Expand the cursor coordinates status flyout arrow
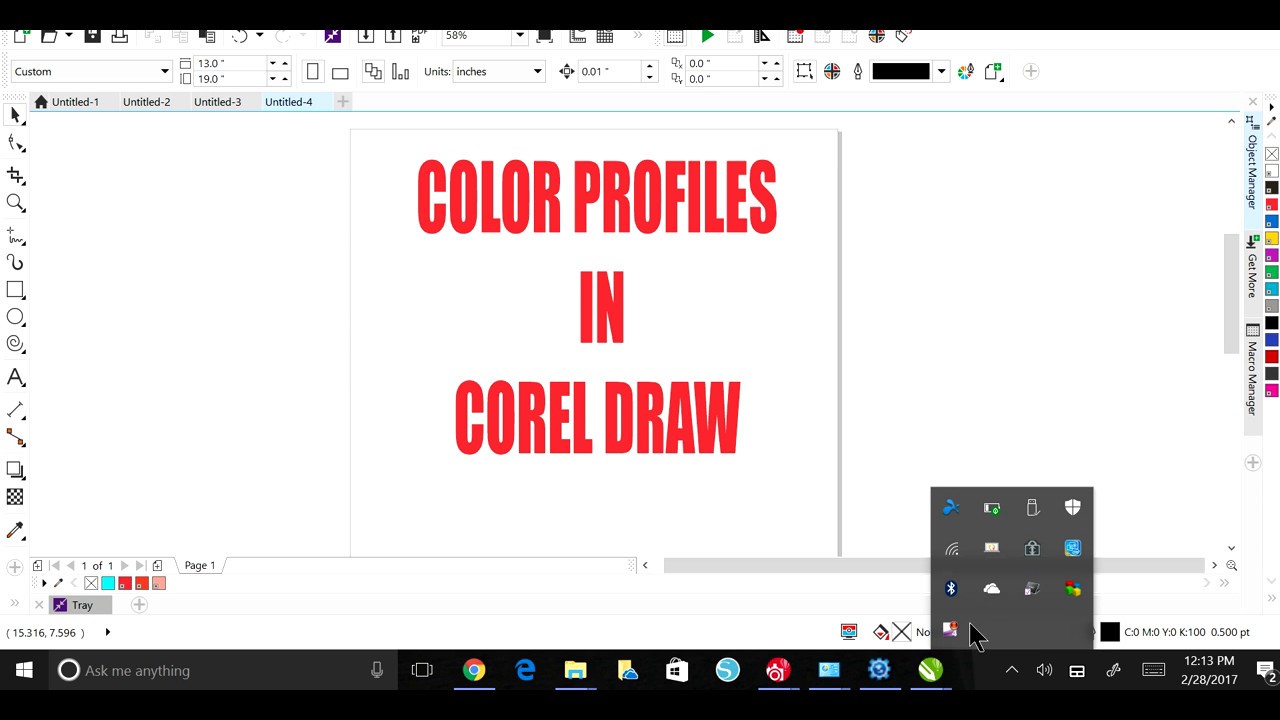The image size is (1280, 720). point(107,632)
